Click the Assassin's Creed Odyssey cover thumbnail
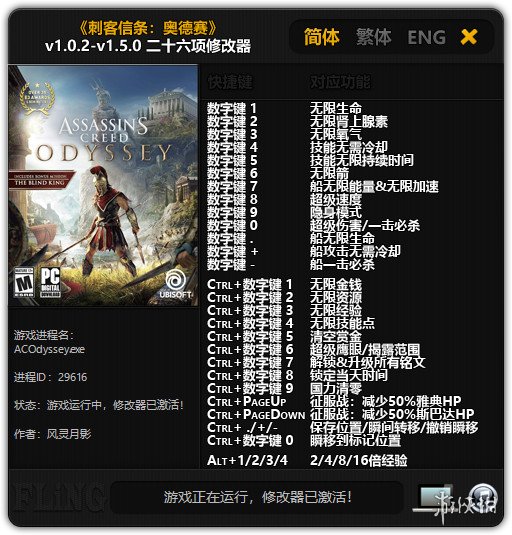The image size is (512, 535). coord(103,185)
